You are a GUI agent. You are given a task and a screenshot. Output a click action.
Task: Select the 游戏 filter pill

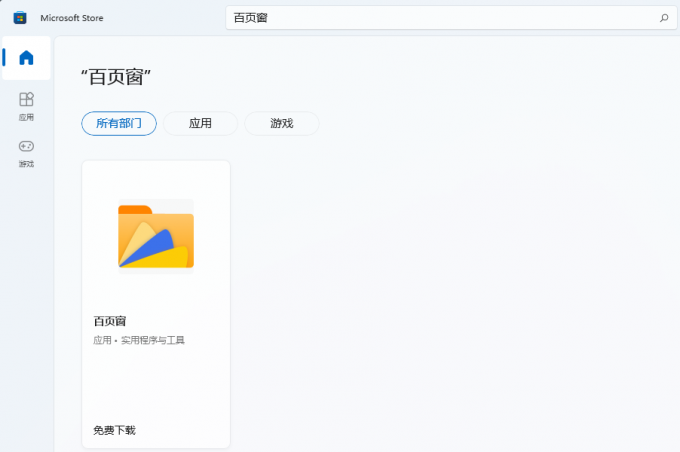[x=282, y=123]
